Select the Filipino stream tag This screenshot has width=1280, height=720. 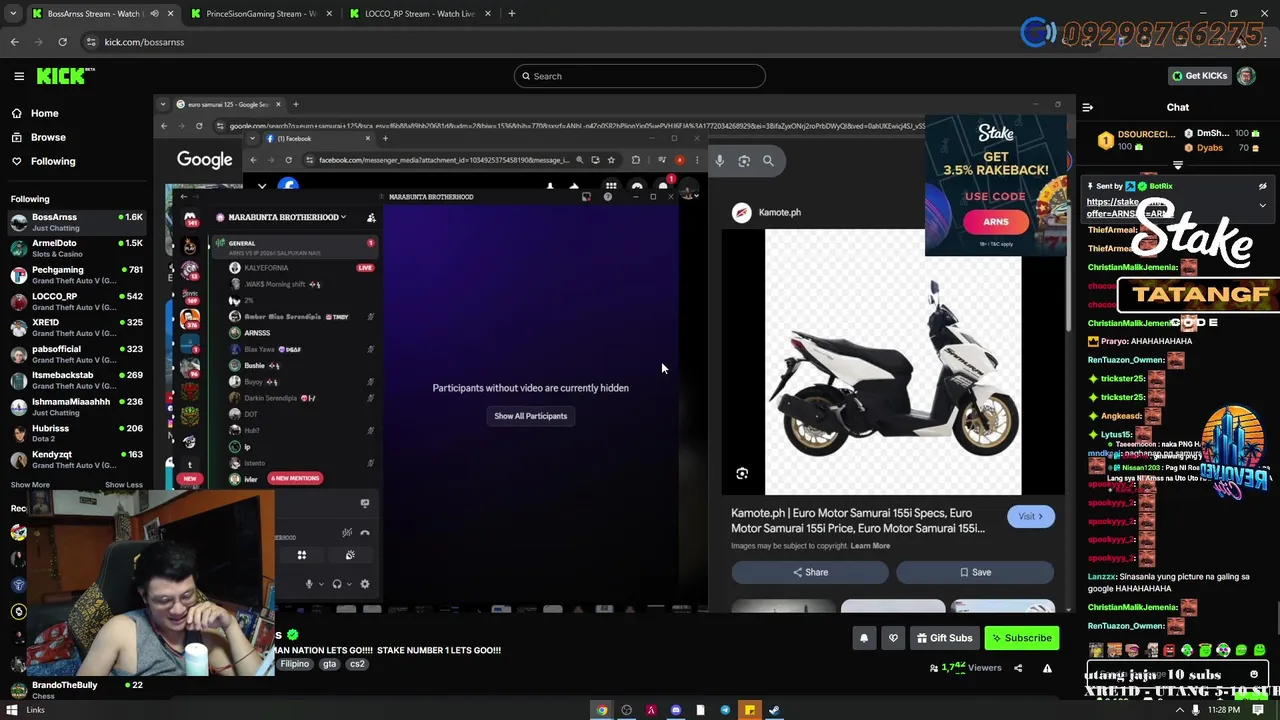pyautogui.click(x=294, y=664)
